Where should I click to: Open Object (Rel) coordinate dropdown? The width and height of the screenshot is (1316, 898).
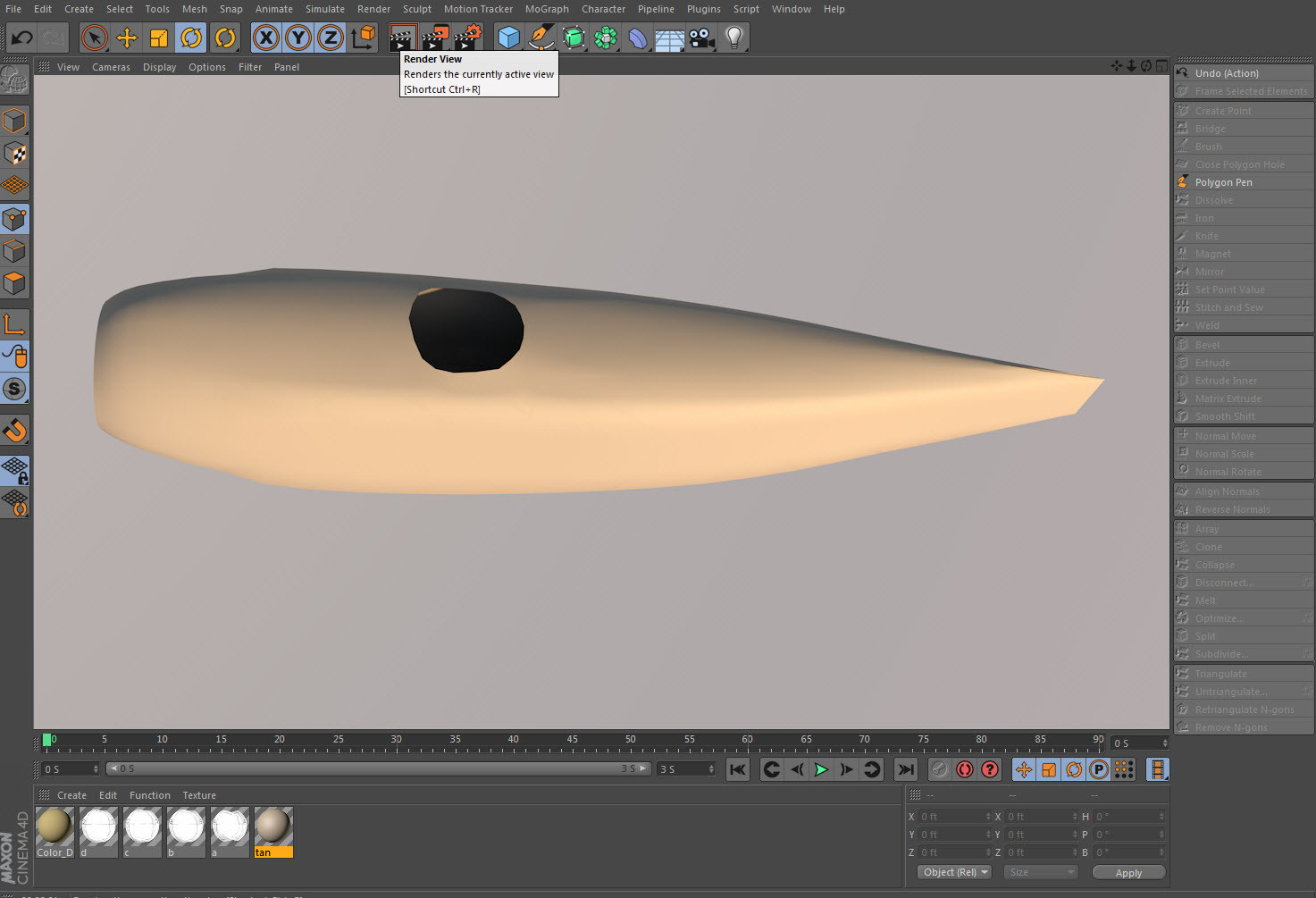(955, 872)
